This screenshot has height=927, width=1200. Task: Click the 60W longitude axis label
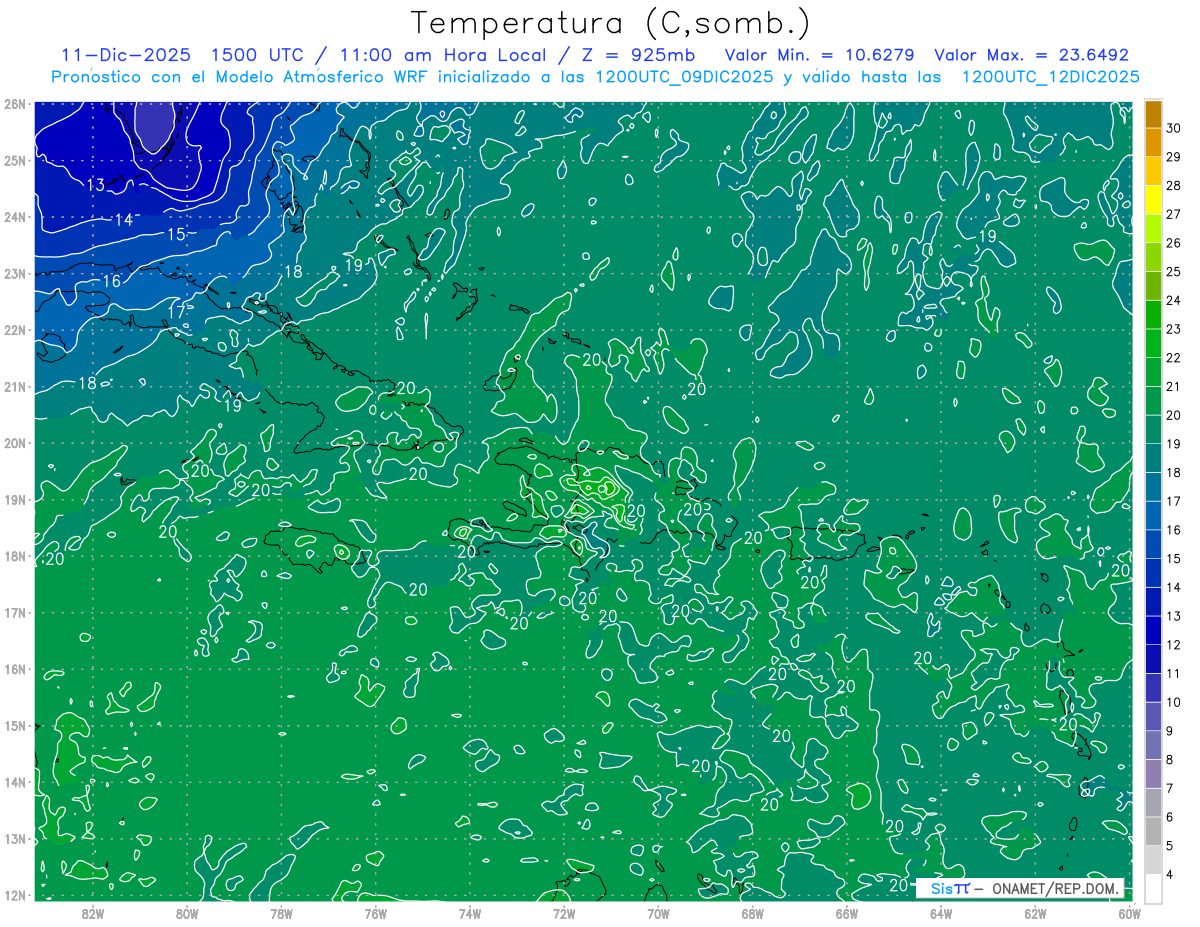[1129, 913]
